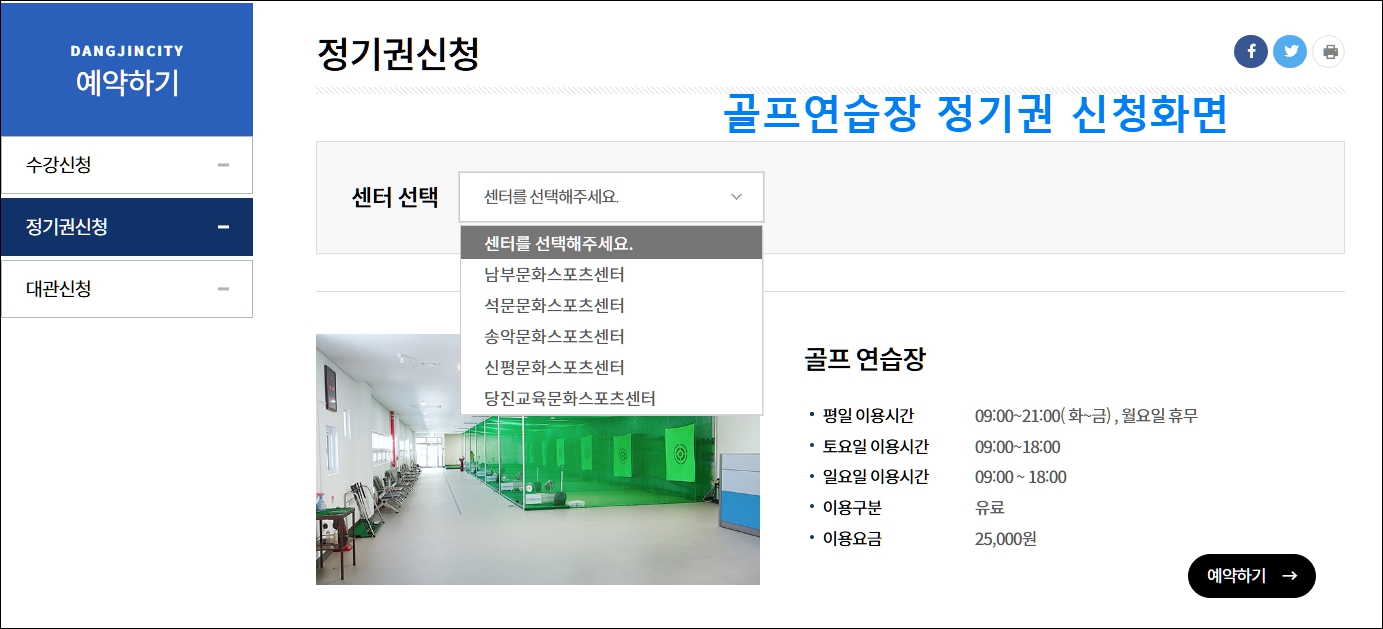Click the 25,000원 fee value

point(1006,539)
